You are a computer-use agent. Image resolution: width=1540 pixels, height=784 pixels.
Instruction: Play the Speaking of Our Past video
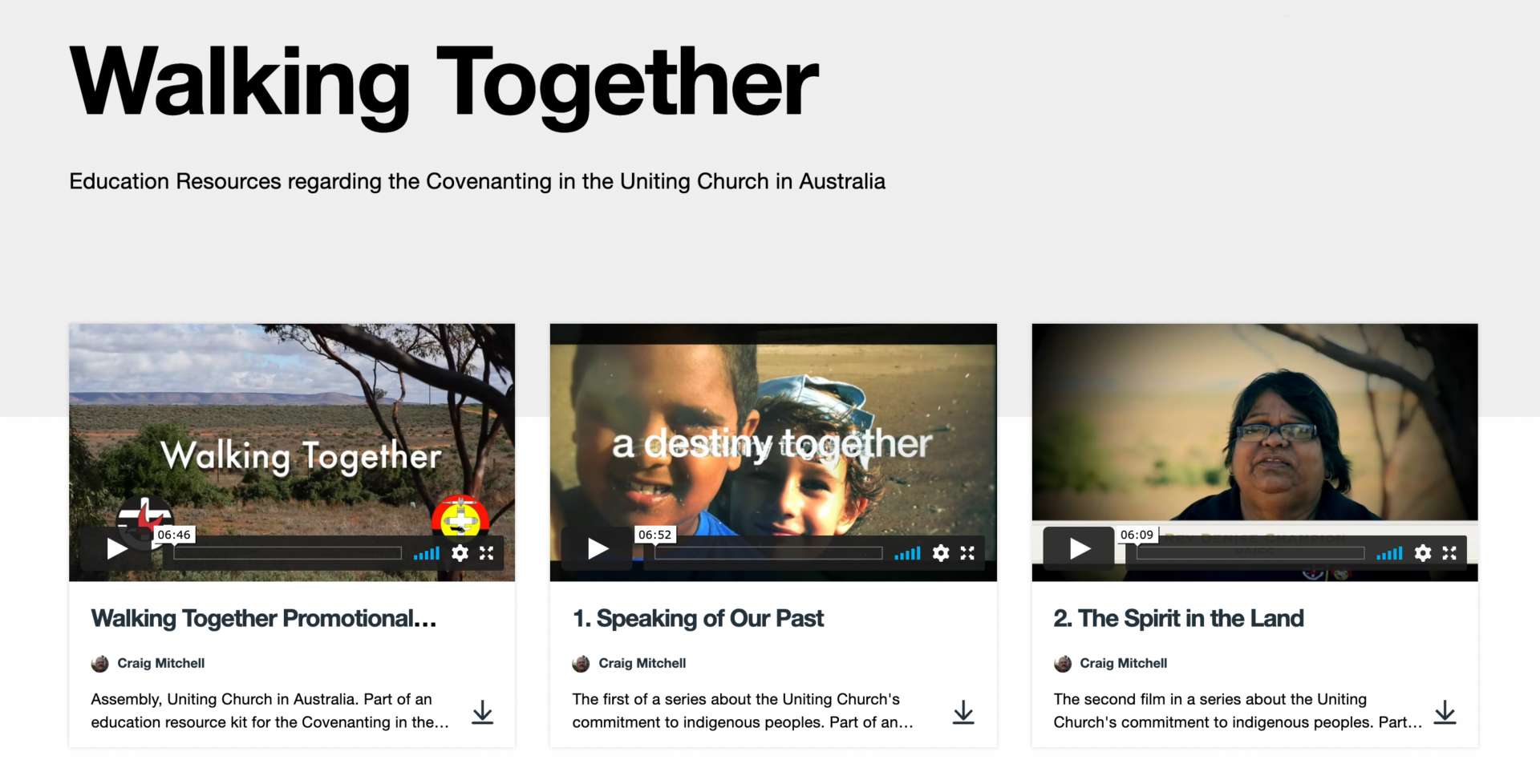point(598,549)
